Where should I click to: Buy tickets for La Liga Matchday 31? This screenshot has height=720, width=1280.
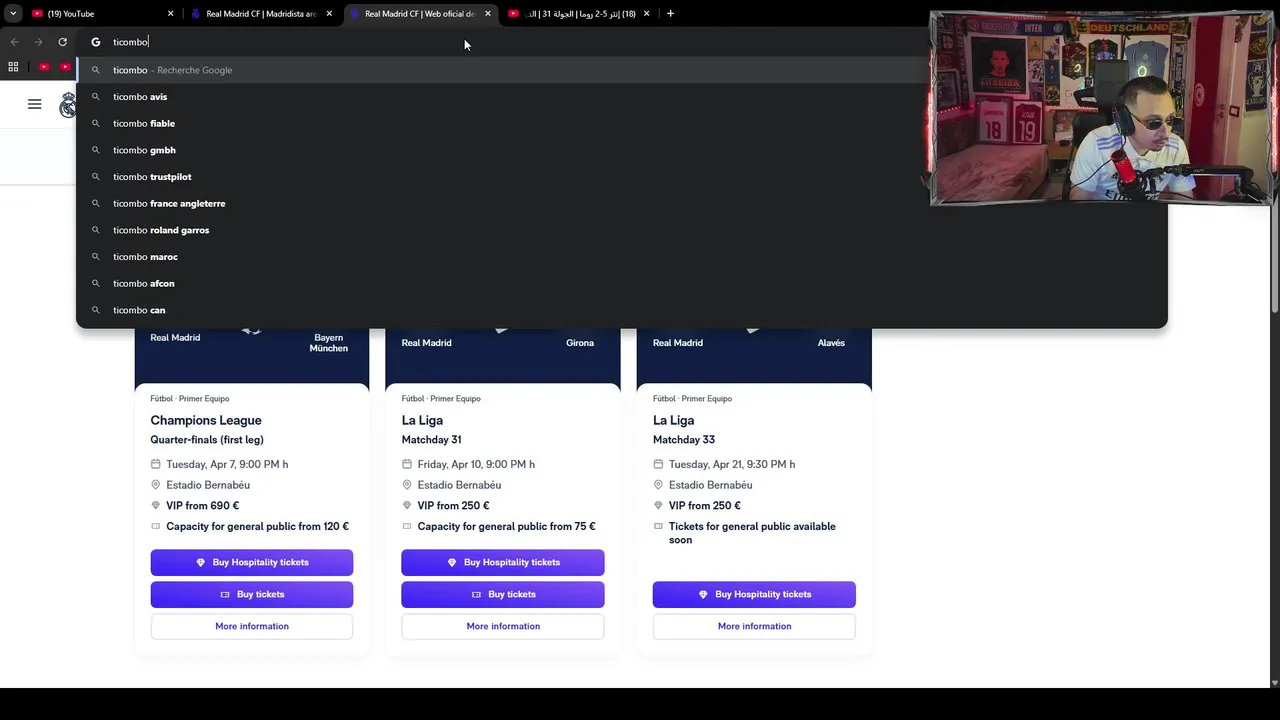503,594
